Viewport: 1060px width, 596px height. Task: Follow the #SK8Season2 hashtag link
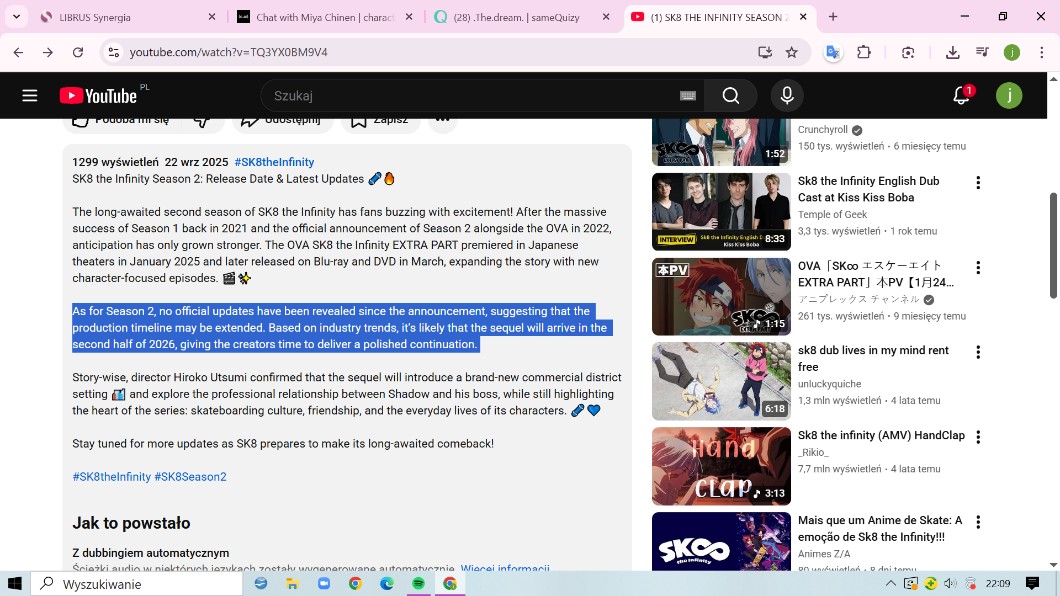(x=190, y=477)
